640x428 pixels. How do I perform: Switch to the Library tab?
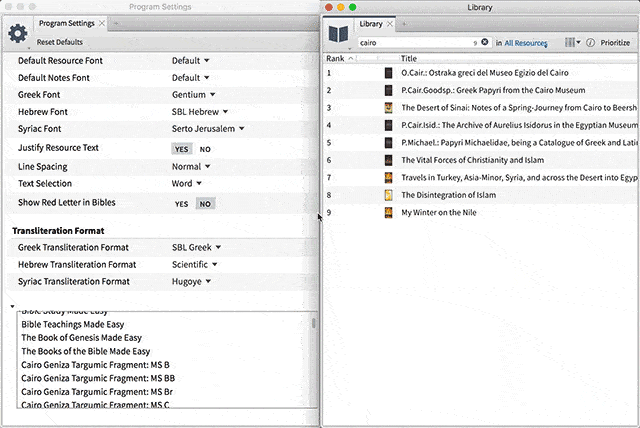tap(371, 24)
